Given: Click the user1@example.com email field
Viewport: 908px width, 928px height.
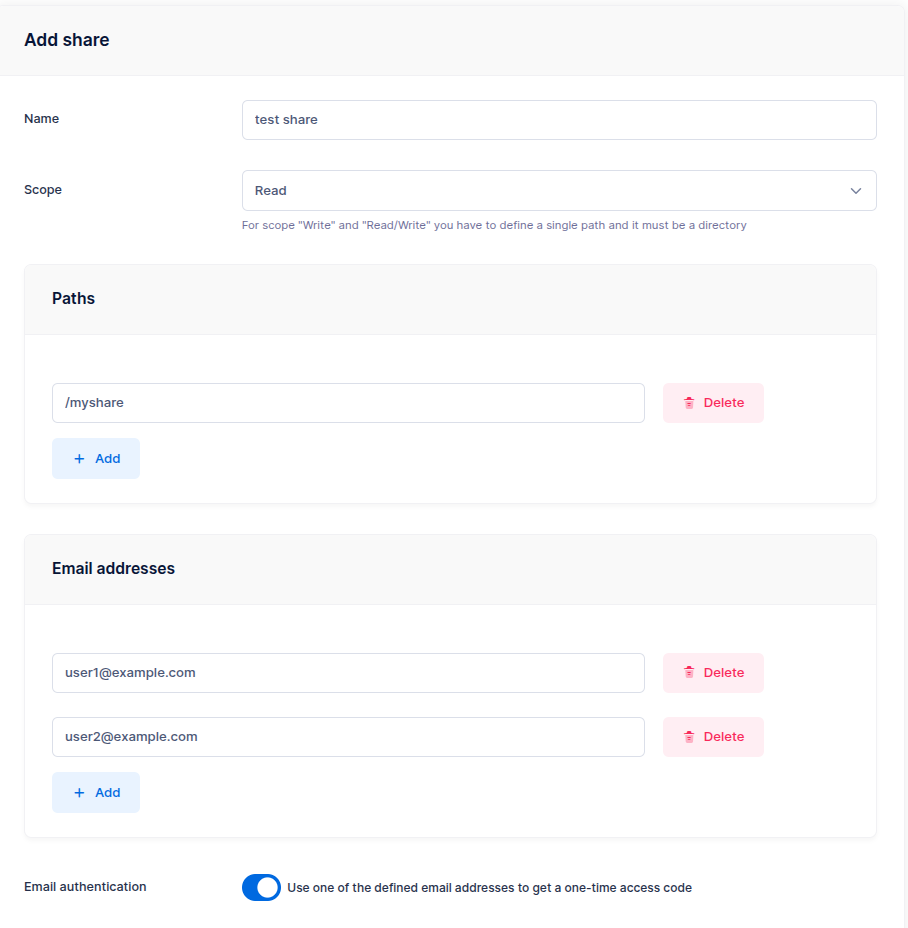Looking at the screenshot, I should (348, 673).
